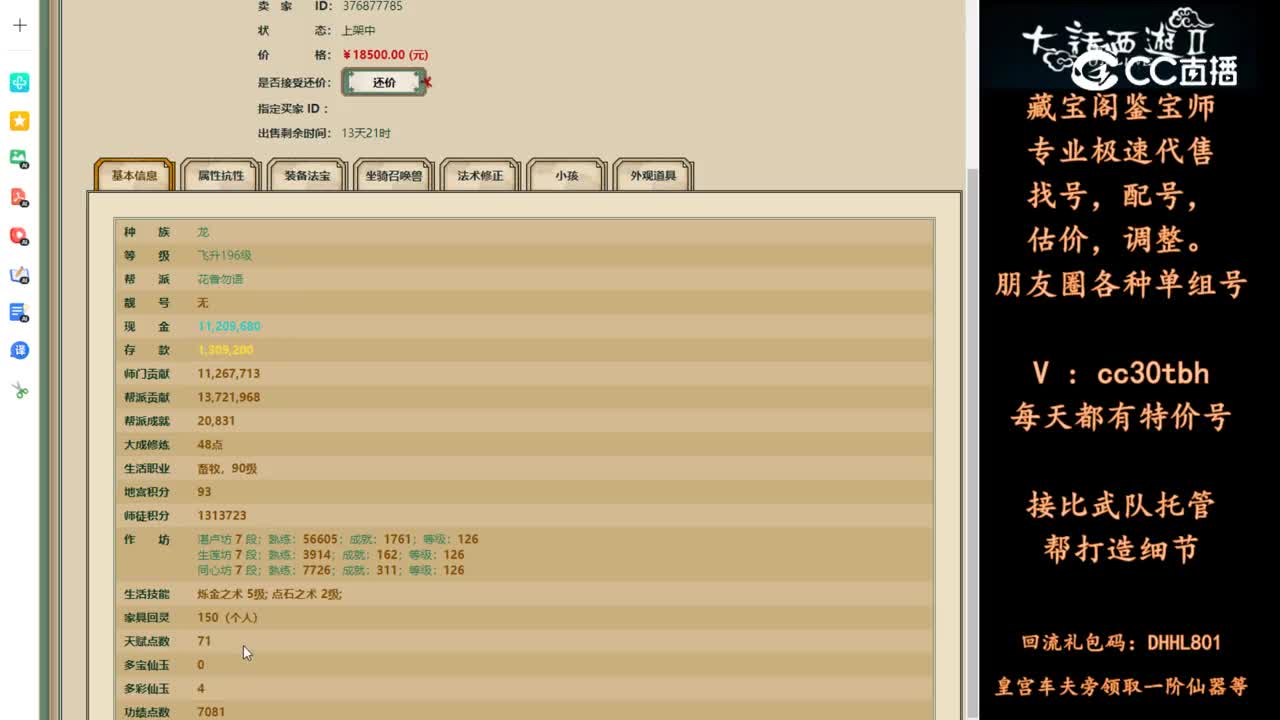Screen dimensions: 1280x720
Task: Click the gift code text DHHL801
Action: pos(1184,643)
